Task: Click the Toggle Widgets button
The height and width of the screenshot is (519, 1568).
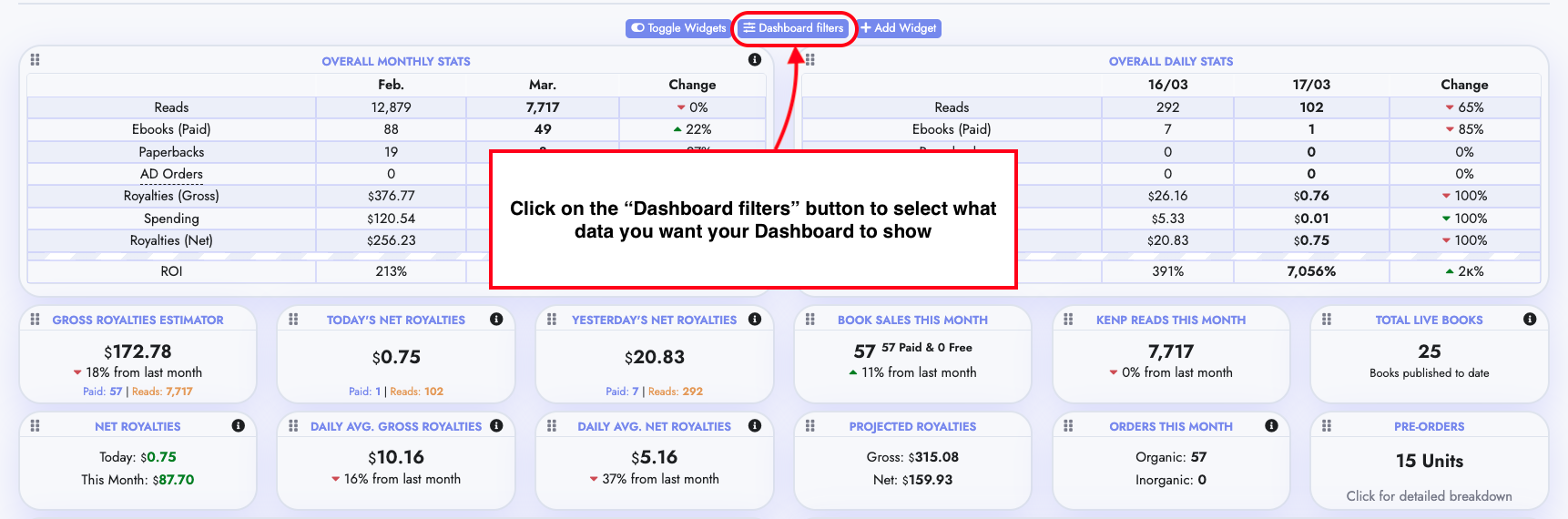Action: (x=678, y=28)
